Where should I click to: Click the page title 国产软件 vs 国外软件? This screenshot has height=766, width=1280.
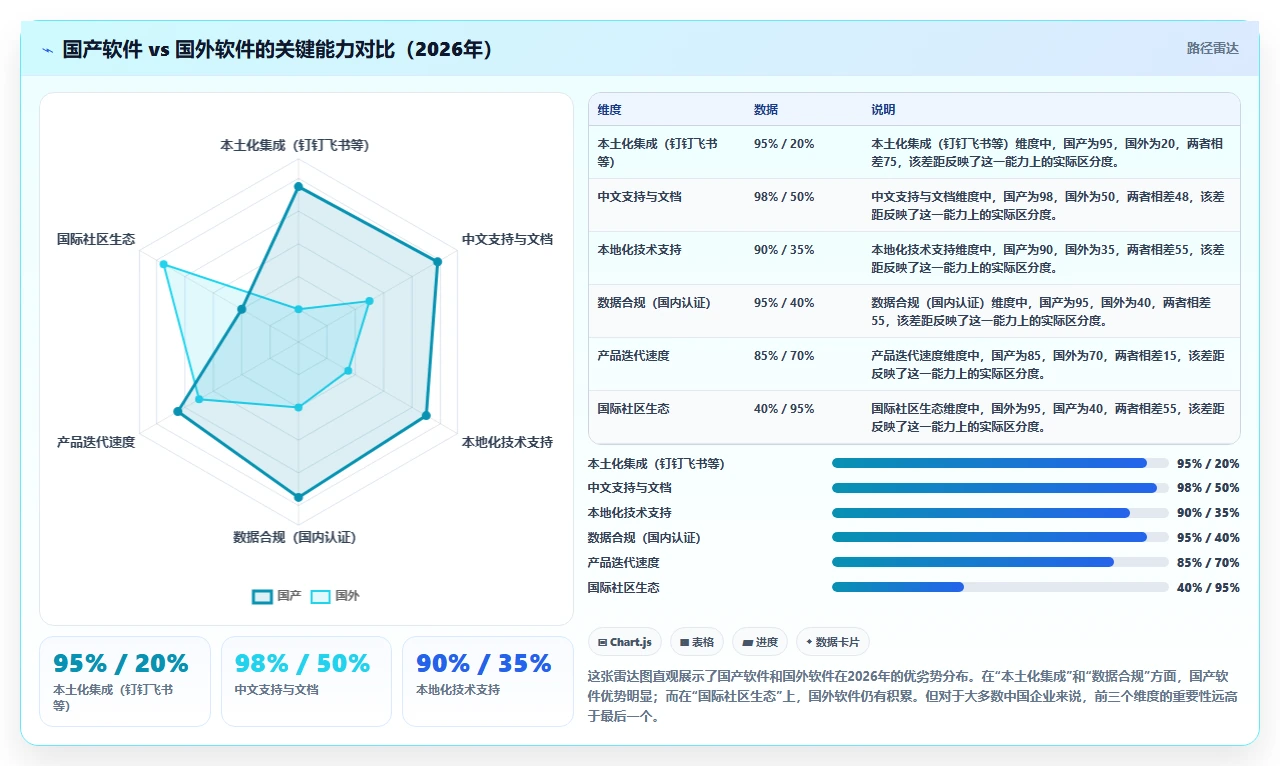(279, 50)
